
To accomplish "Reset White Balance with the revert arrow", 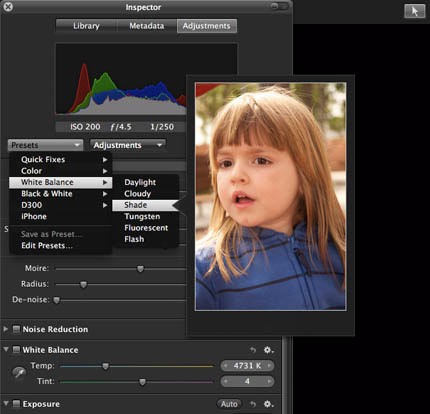I will pyautogui.click(x=253, y=350).
